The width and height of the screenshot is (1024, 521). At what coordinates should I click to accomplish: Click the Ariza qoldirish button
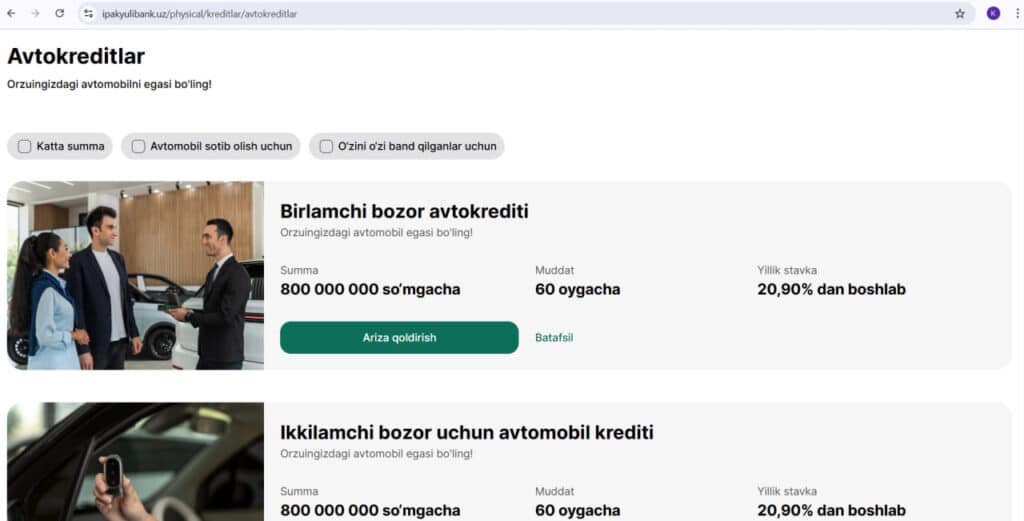[399, 338]
